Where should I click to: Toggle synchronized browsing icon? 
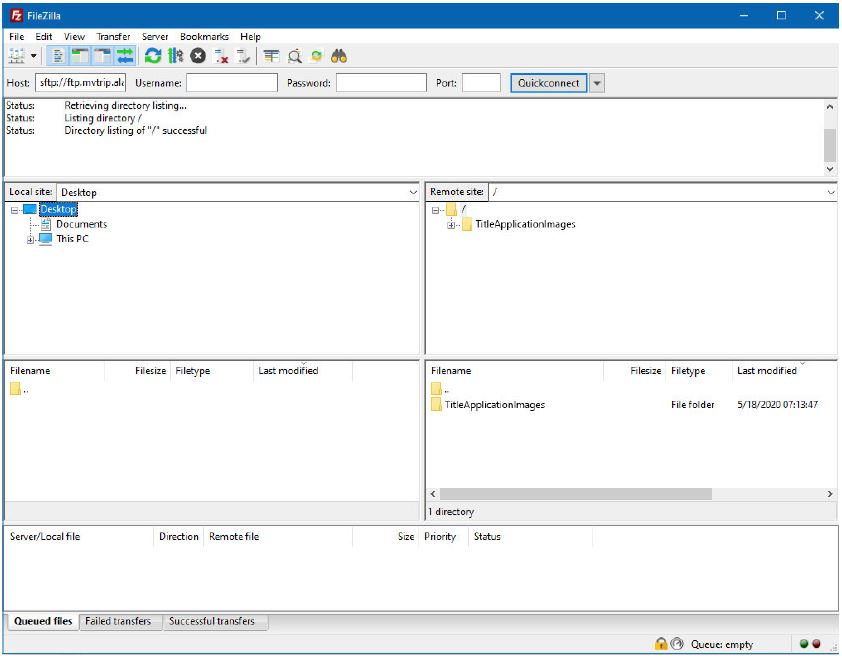(317, 56)
